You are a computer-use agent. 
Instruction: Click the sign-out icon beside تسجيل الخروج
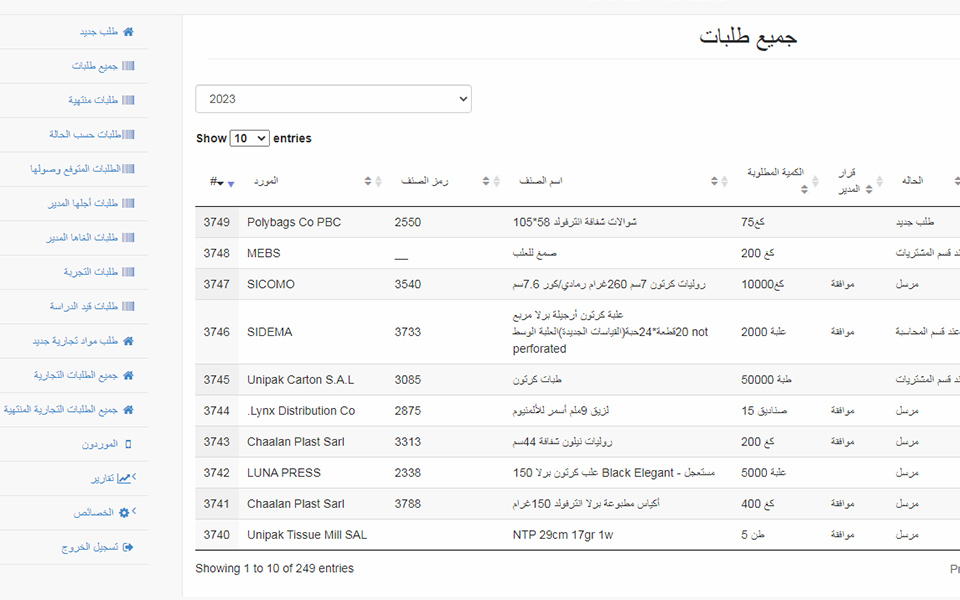(x=128, y=547)
